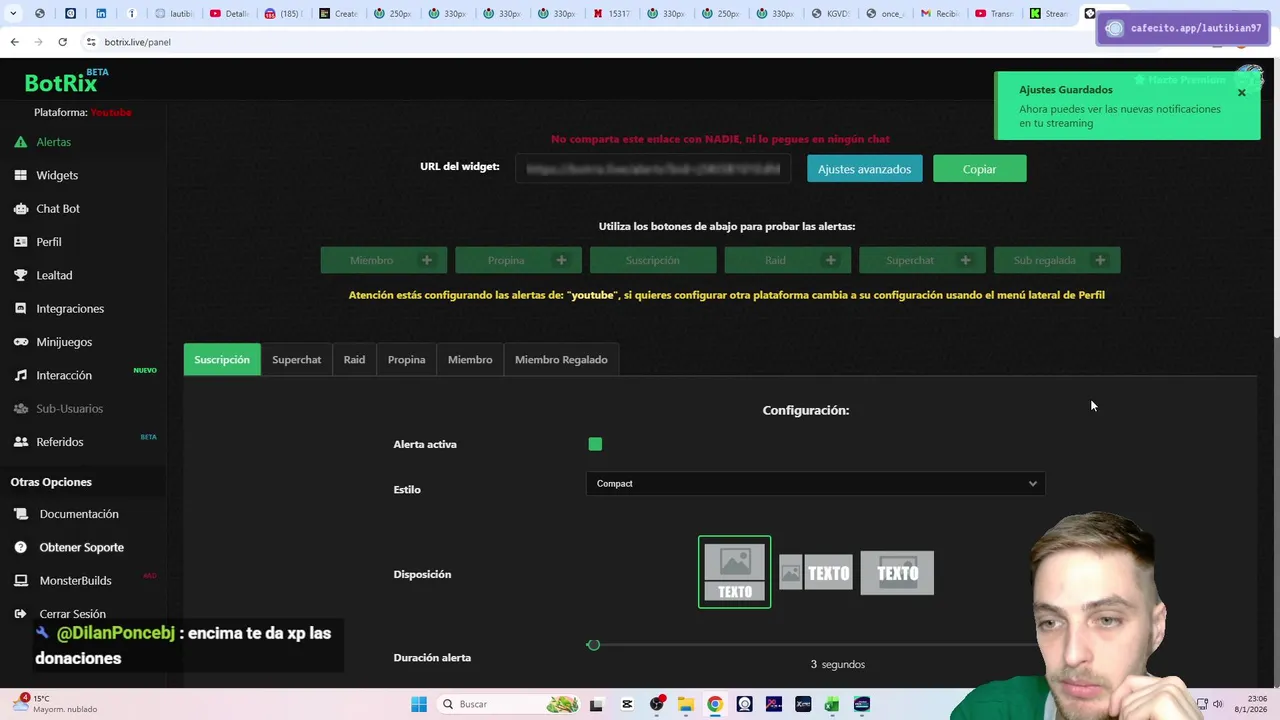Open CapCut from the taskbar
The image size is (1280, 720).
click(627, 704)
